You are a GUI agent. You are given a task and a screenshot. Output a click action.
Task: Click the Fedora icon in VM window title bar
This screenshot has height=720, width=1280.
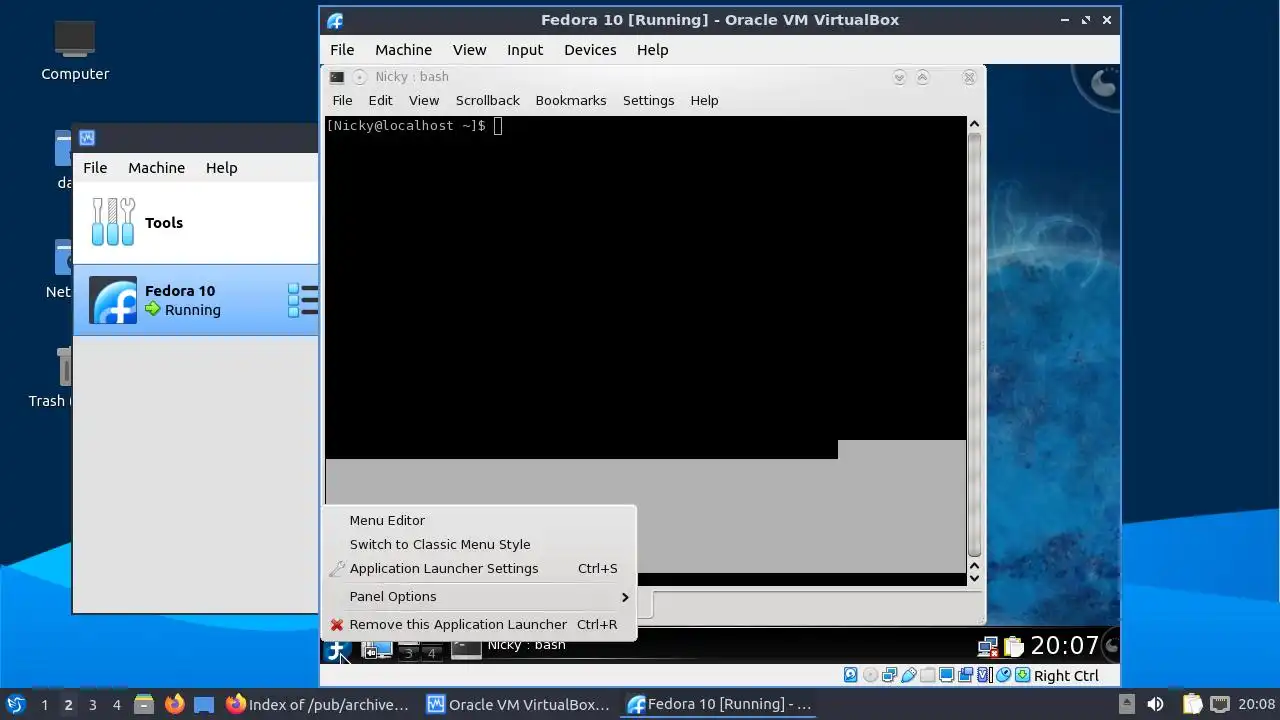[x=335, y=20]
